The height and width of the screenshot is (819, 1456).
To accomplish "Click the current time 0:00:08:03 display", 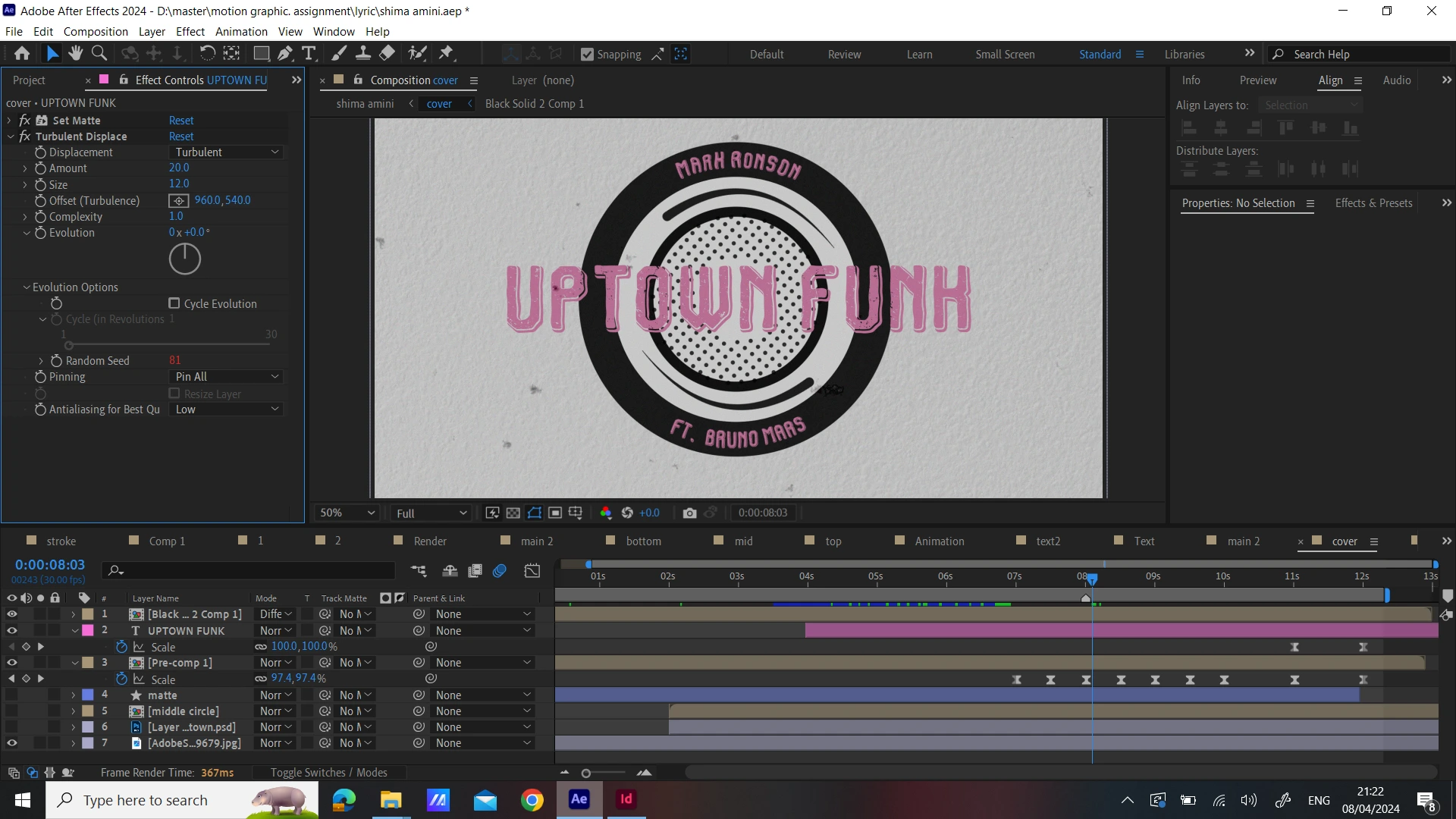I will [50, 566].
